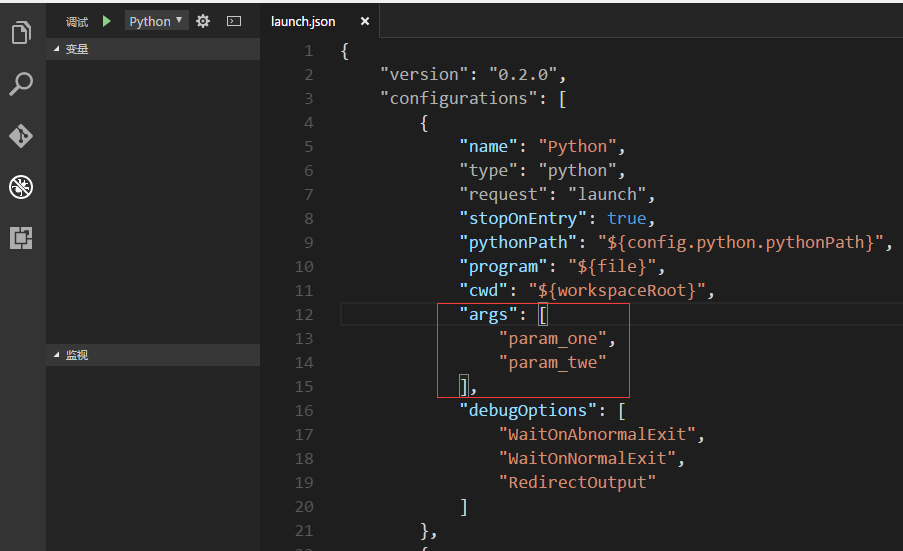Open the Extensions view icon
The image size is (903, 551).
[21, 238]
